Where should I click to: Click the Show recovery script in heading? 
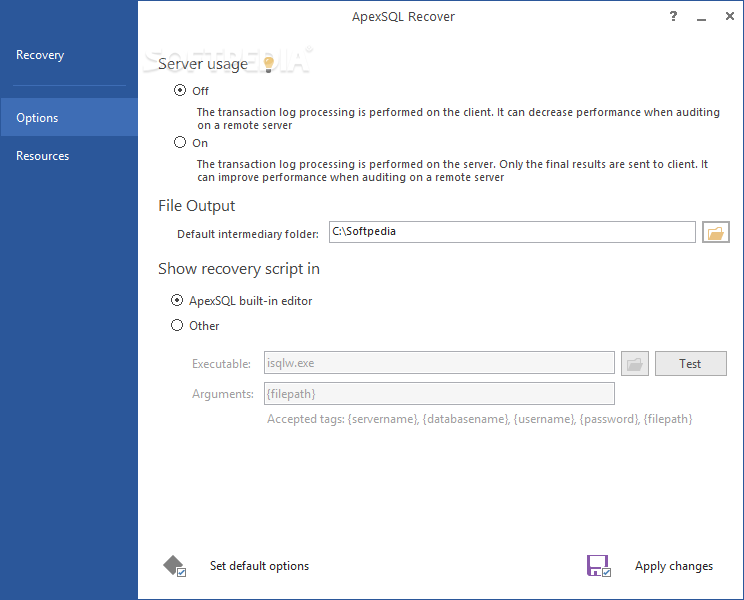[x=239, y=269]
